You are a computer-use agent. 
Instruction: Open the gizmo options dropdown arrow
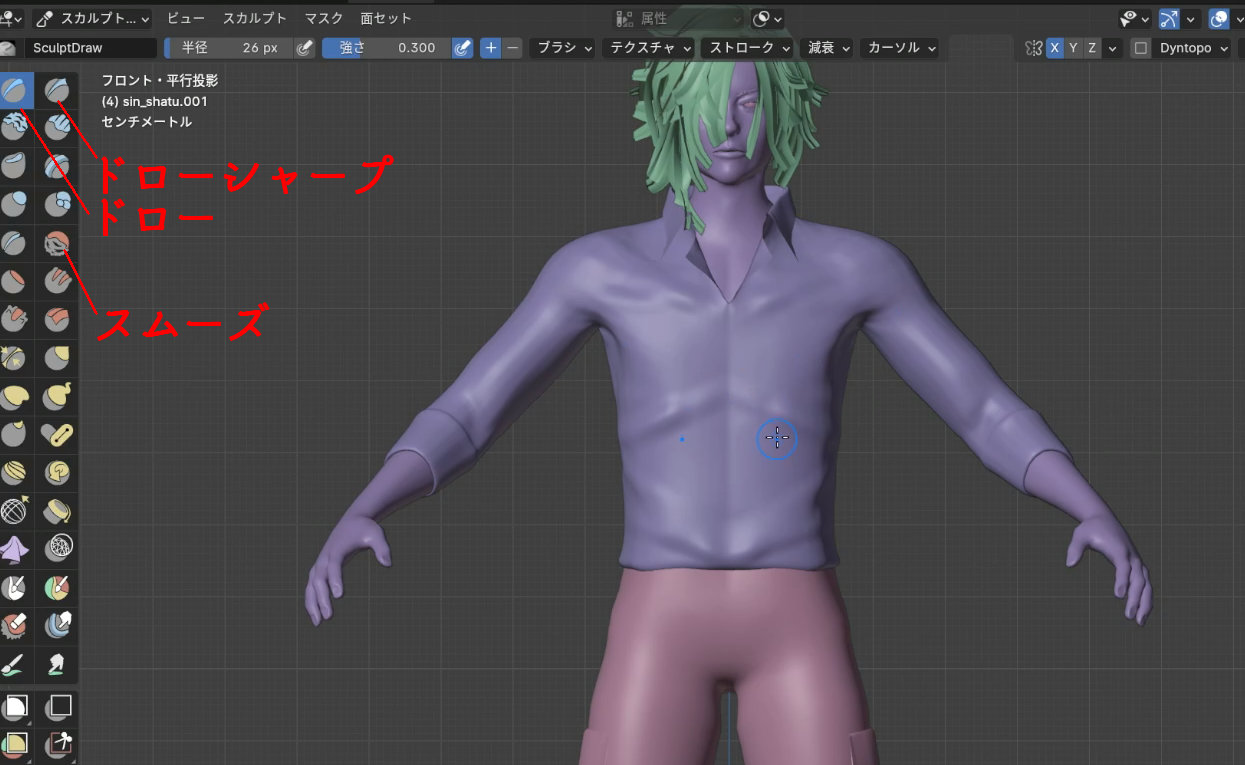1191,18
